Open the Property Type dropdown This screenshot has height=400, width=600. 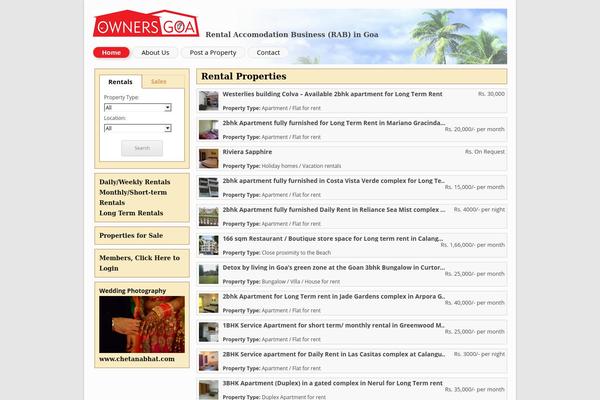click(x=138, y=108)
